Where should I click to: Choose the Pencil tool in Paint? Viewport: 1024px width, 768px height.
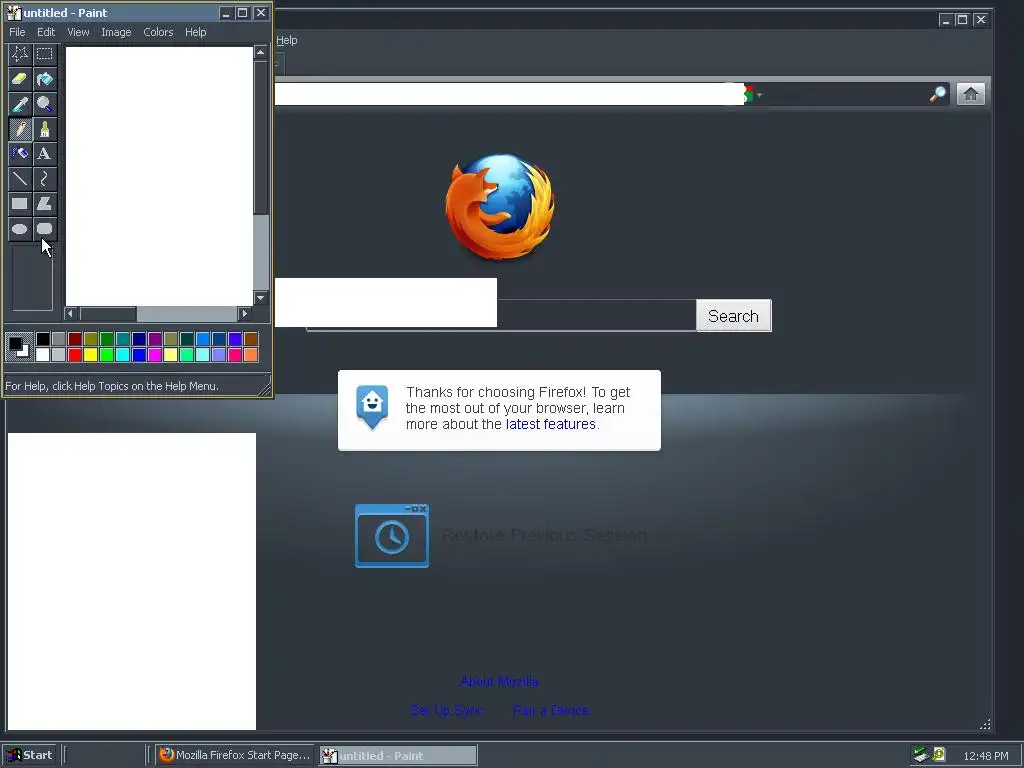[x=20, y=129]
